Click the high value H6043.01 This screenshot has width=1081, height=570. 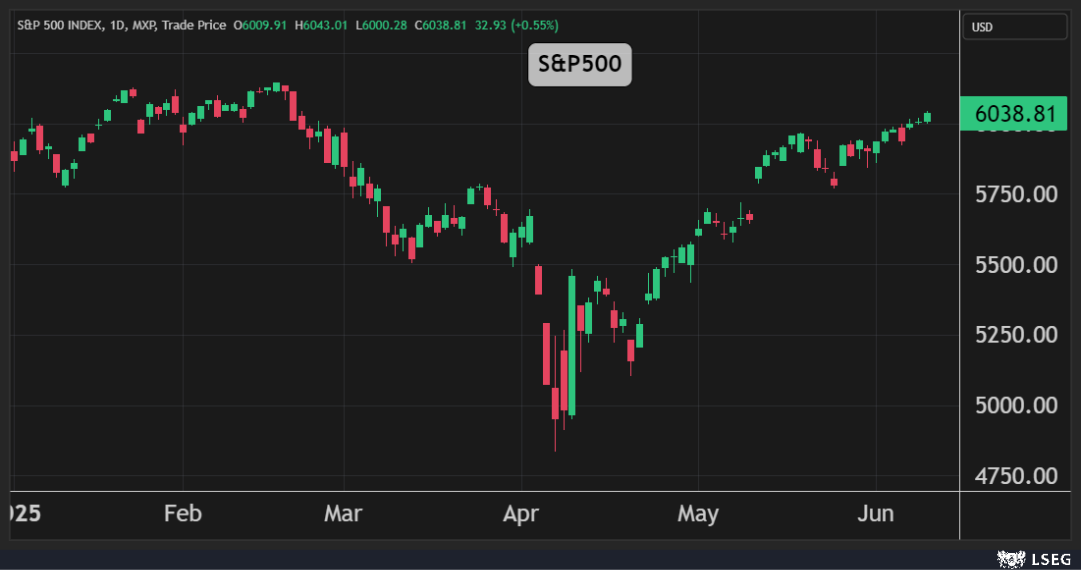(x=321, y=26)
